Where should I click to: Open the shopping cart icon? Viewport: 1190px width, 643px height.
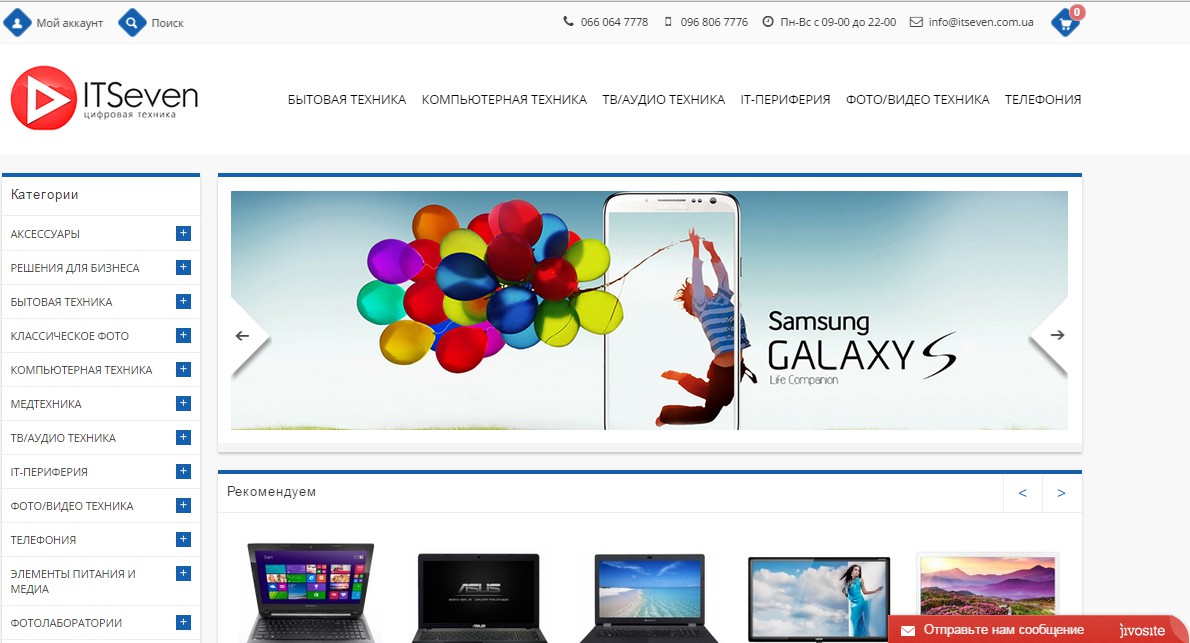point(1066,23)
